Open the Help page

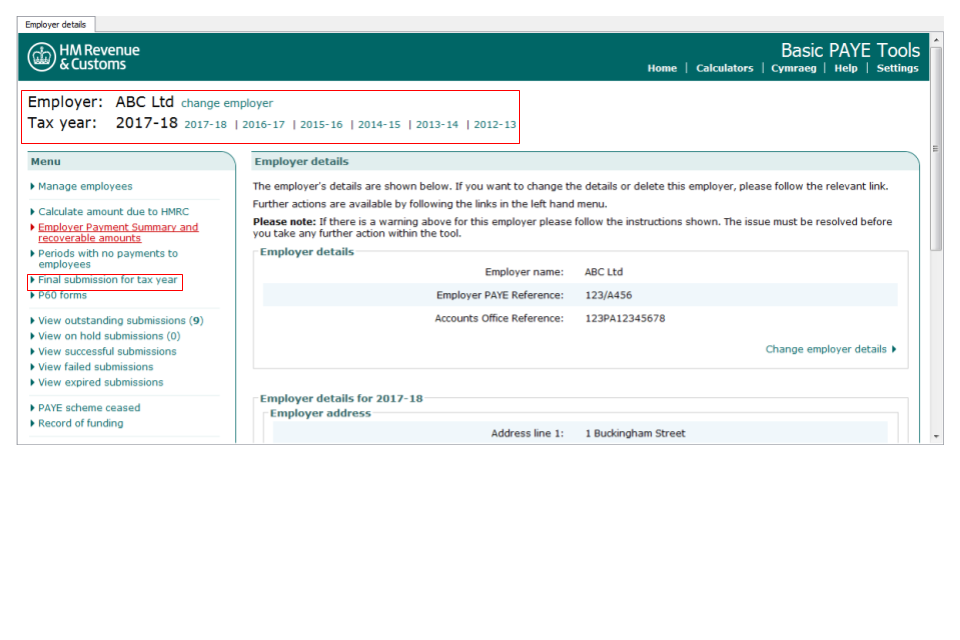(x=845, y=68)
